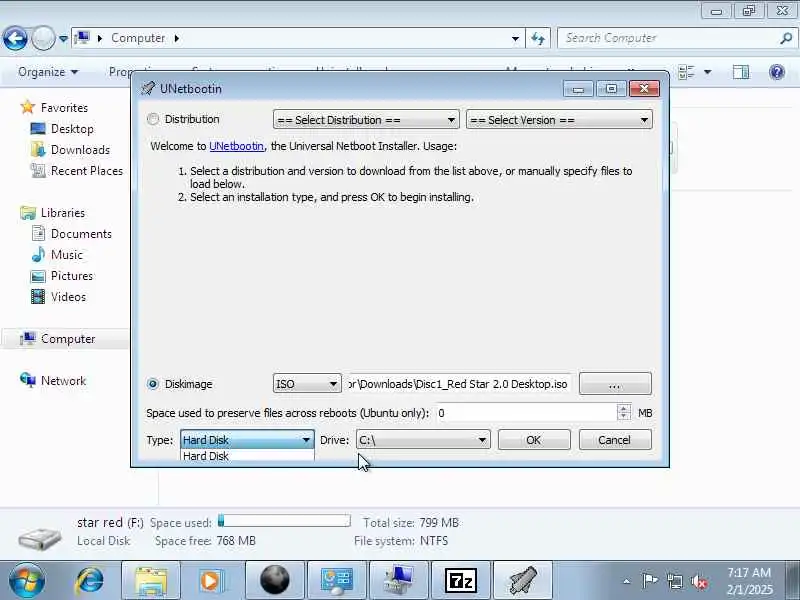Image resolution: width=800 pixels, height=600 pixels.
Task: Open the recent pages history arrow
Action: [x=63, y=38]
